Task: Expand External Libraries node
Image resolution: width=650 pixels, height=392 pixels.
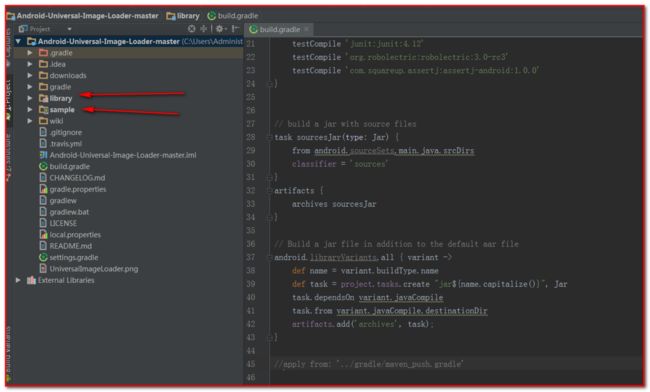Action: click(x=18, y=280)
